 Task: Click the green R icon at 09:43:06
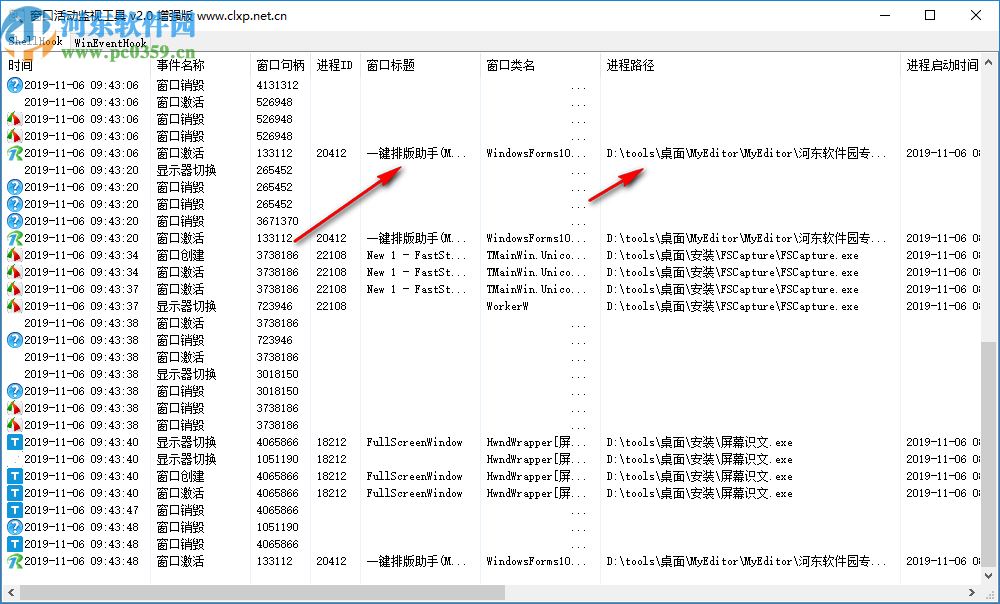14,153
